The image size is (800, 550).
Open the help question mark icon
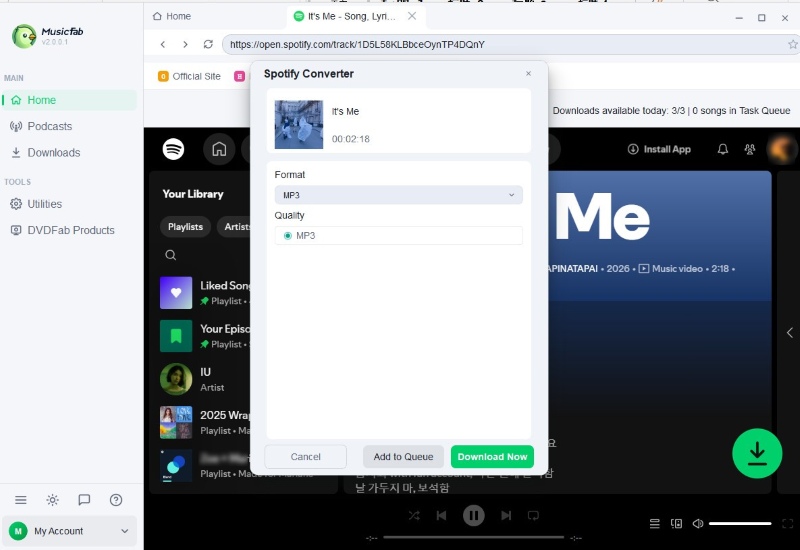[116, 500]
